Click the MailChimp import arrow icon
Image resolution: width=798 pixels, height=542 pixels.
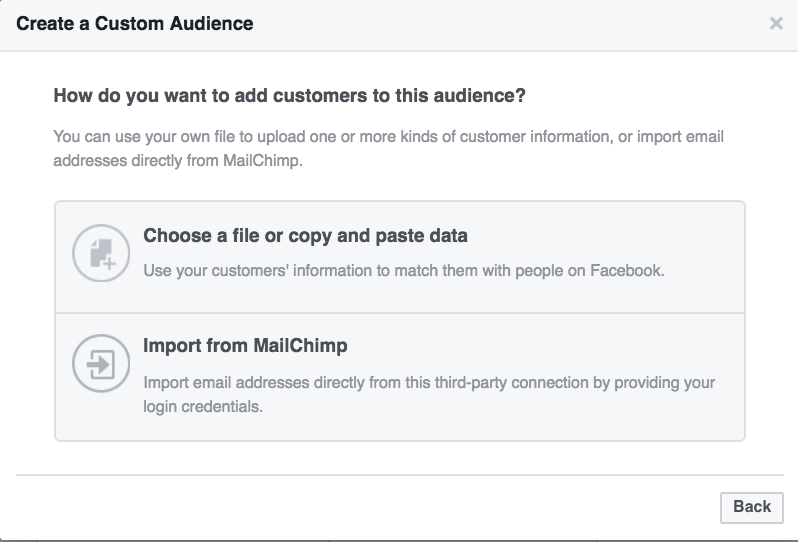coord(101,364)
